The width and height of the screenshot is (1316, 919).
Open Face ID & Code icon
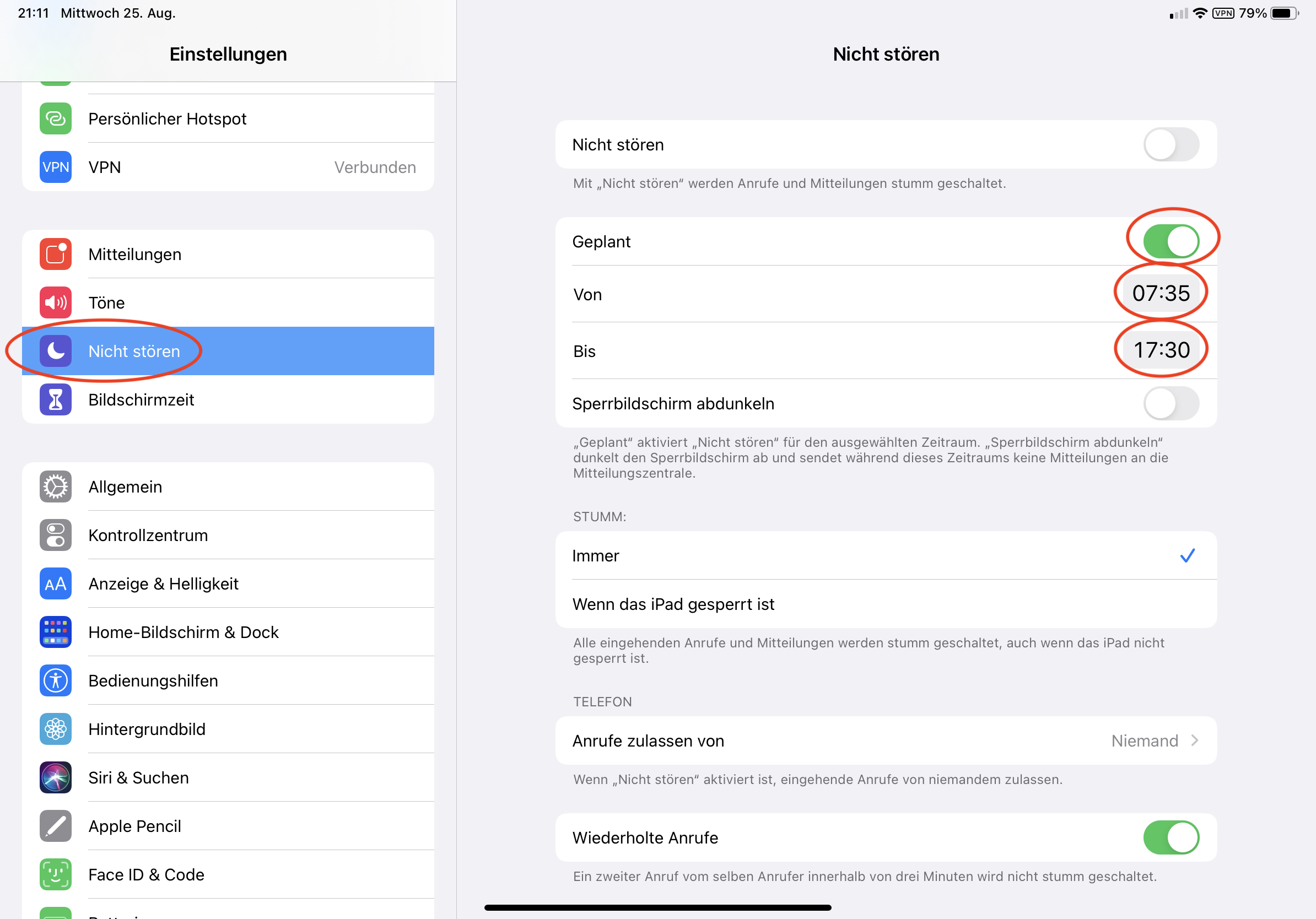56,874
